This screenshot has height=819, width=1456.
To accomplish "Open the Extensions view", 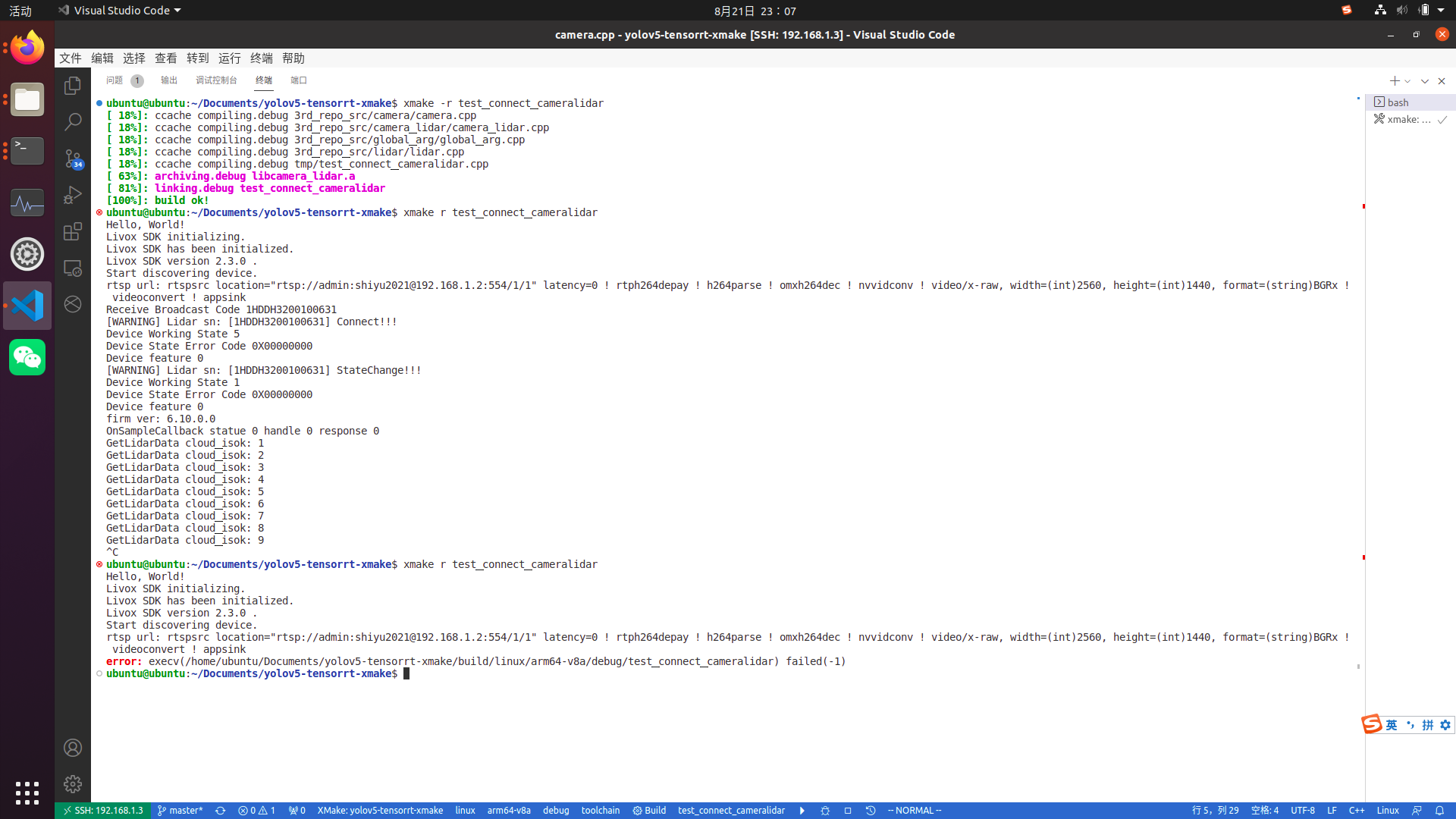I will 73,231.
